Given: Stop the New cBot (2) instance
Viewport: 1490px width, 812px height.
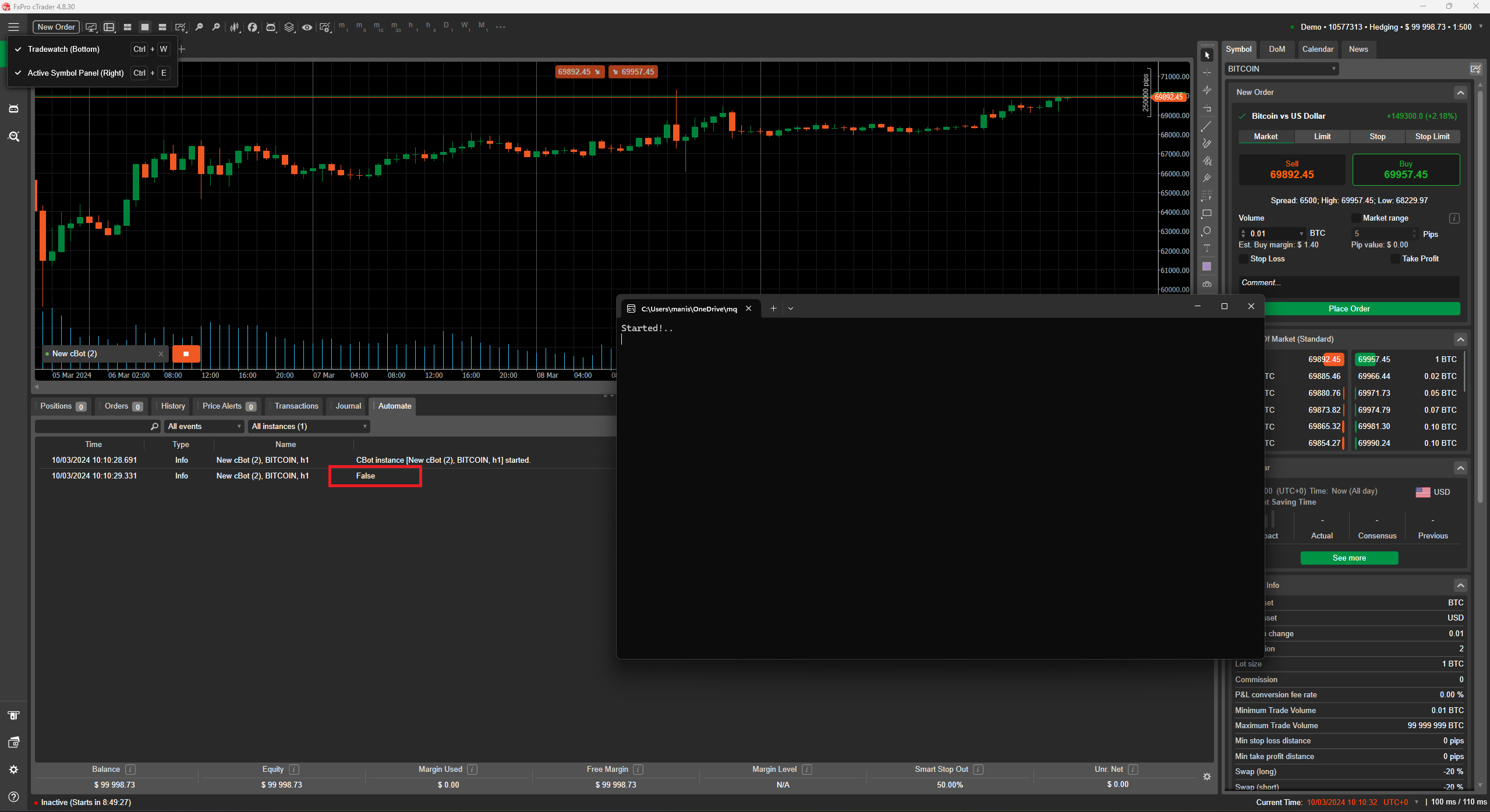Looking at the screenshot, I should click(x=186, y=353).
